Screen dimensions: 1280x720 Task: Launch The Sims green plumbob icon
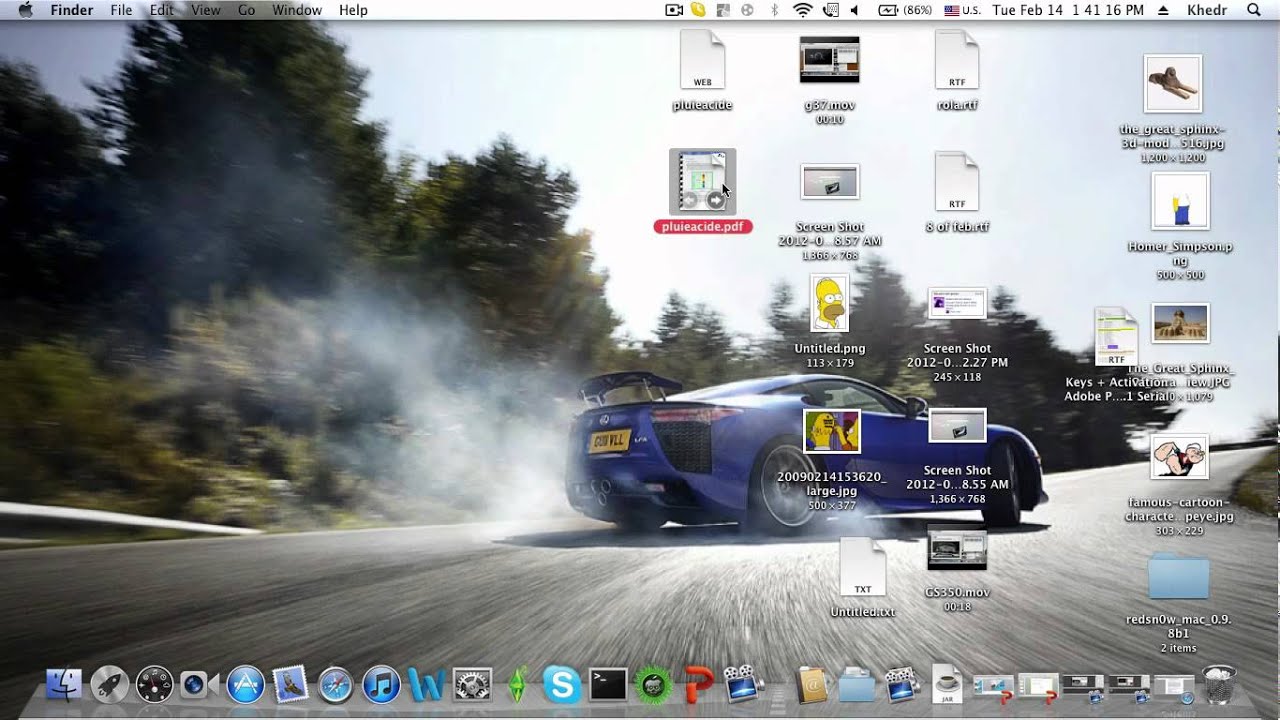[517, 685]
